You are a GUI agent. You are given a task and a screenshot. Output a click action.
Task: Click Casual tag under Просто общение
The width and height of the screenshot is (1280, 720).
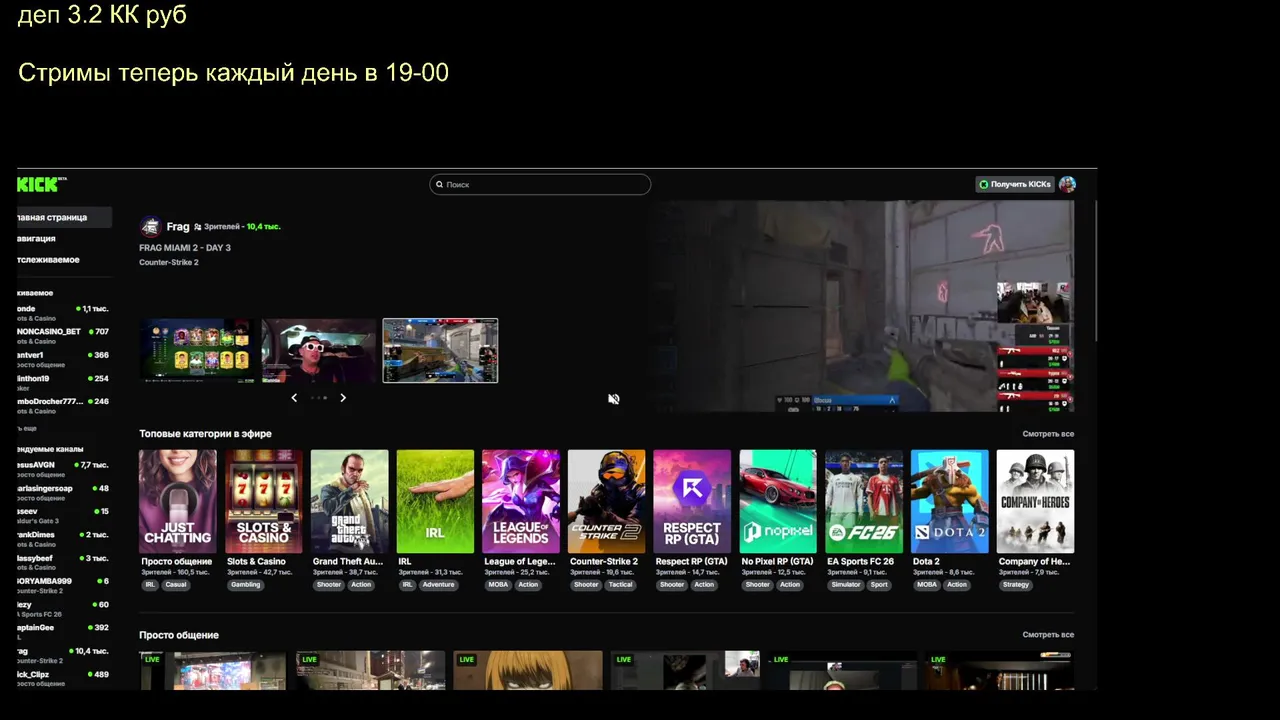click(176, 585)
